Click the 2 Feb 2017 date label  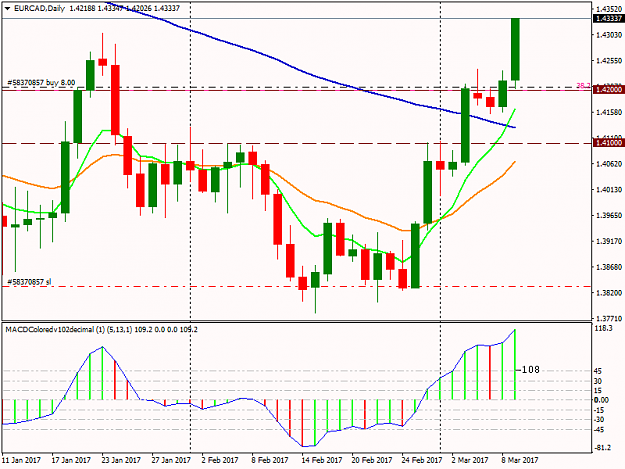click(x=220, y=460)
